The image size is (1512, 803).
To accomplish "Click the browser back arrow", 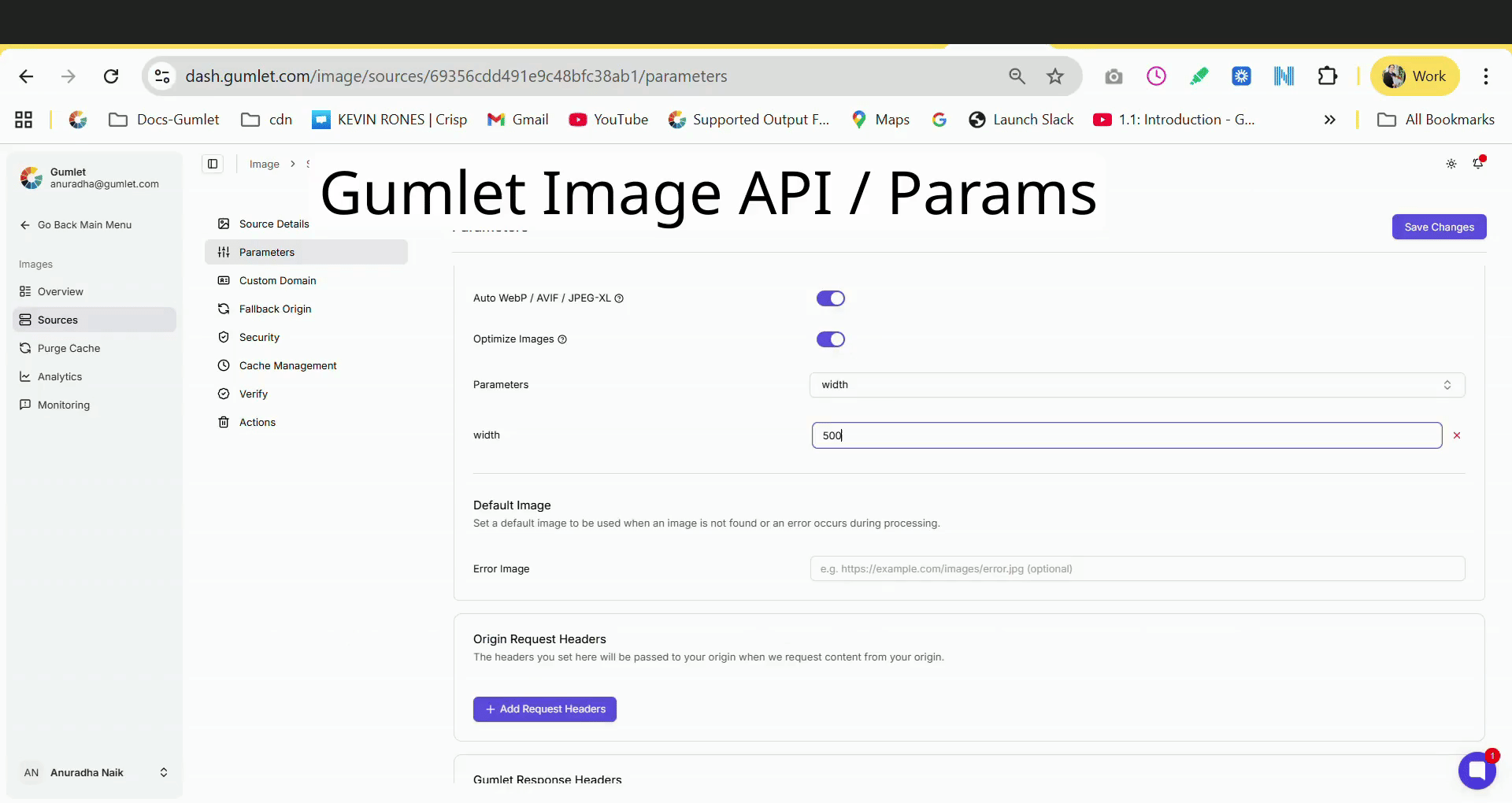I will 26,76.
